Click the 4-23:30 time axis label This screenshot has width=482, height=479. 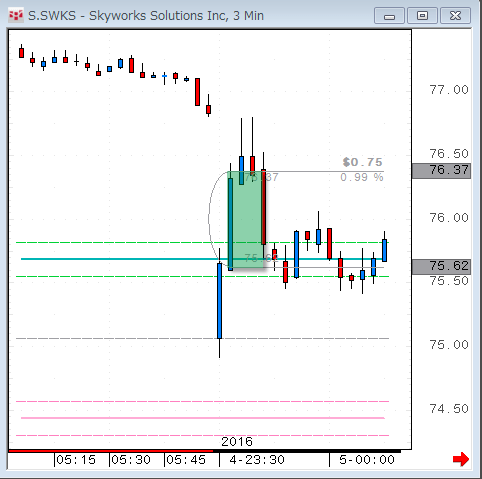click(257, 460)
